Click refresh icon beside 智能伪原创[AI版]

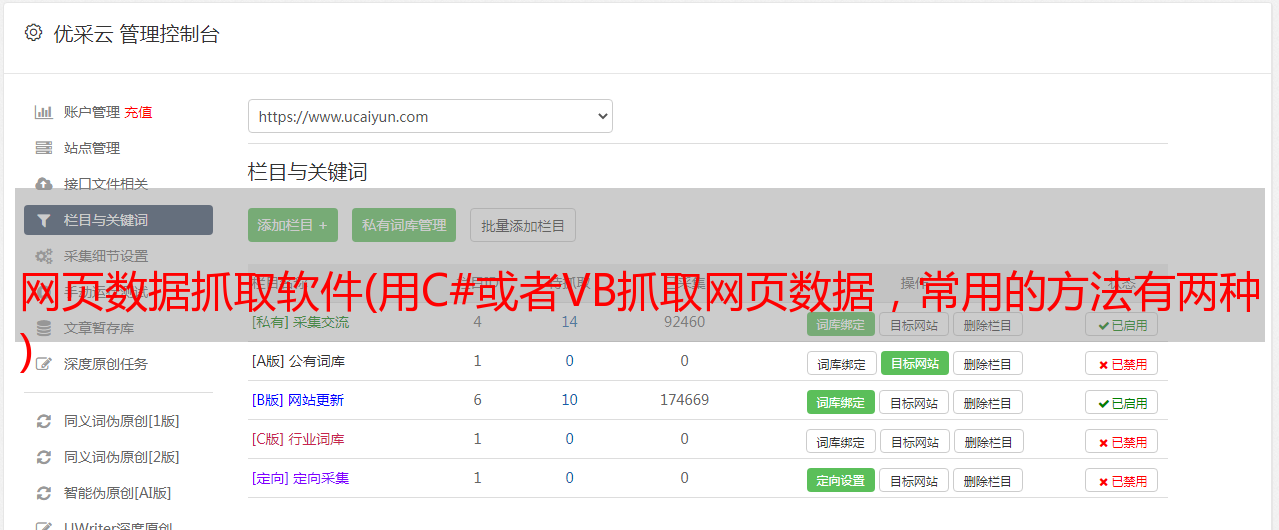click(x=43, y=493)
